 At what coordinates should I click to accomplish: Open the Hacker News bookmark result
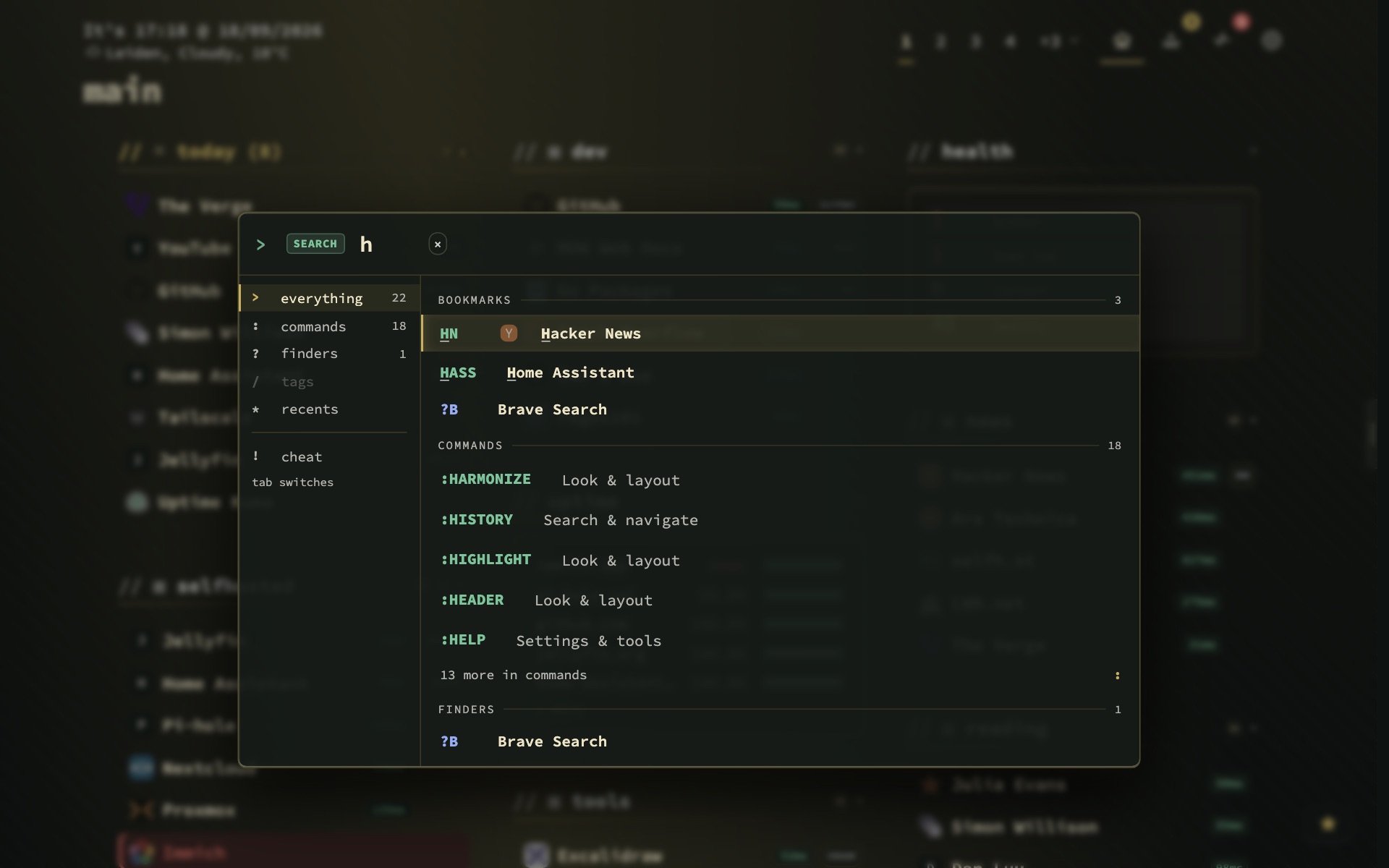[780, 333]
